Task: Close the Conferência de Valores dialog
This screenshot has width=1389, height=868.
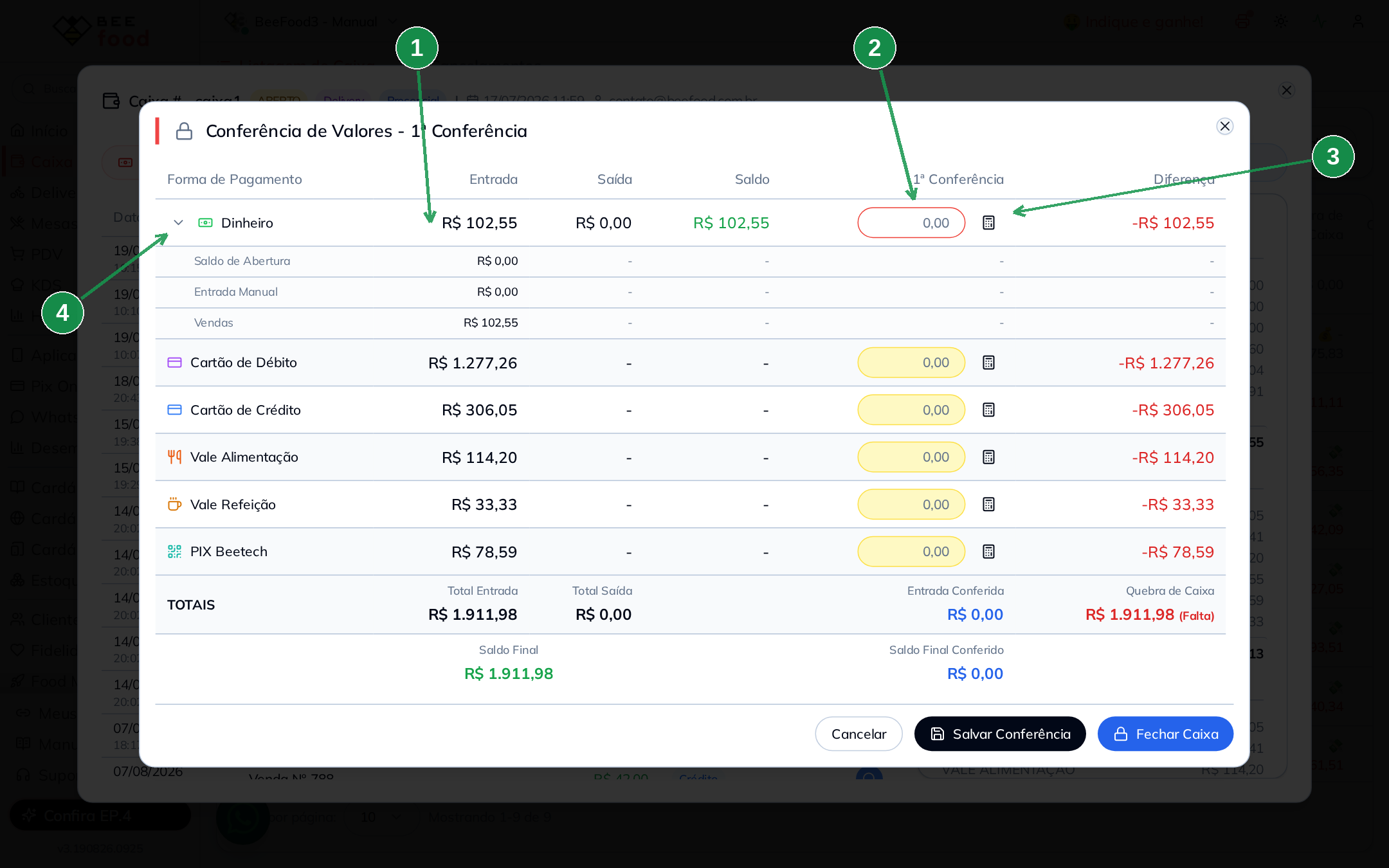Action: click(1225, 126)
